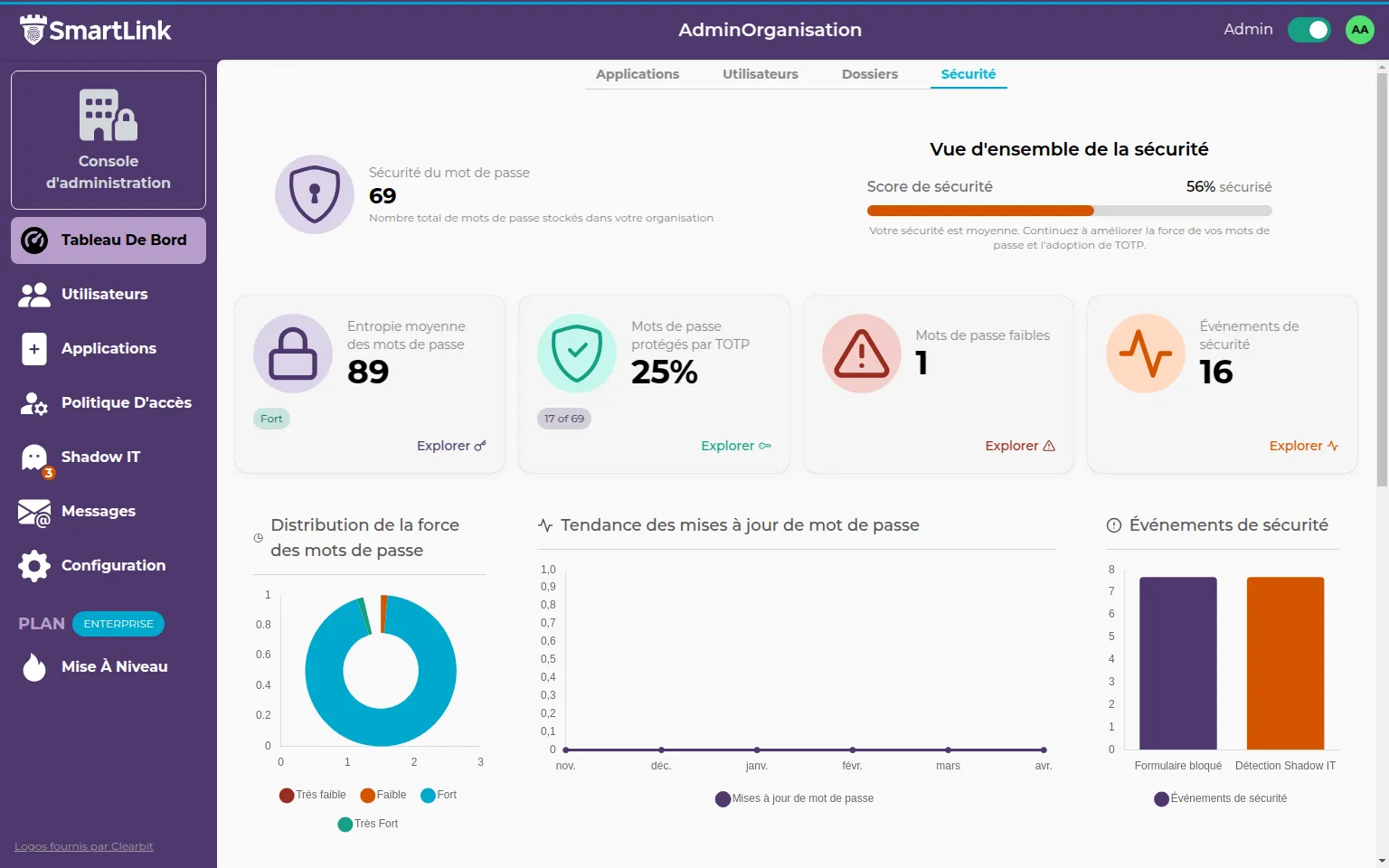Click the alert icon beside Événements de sécurité heading
This screenshot has height=868, width=1389.
point(1114,525)
